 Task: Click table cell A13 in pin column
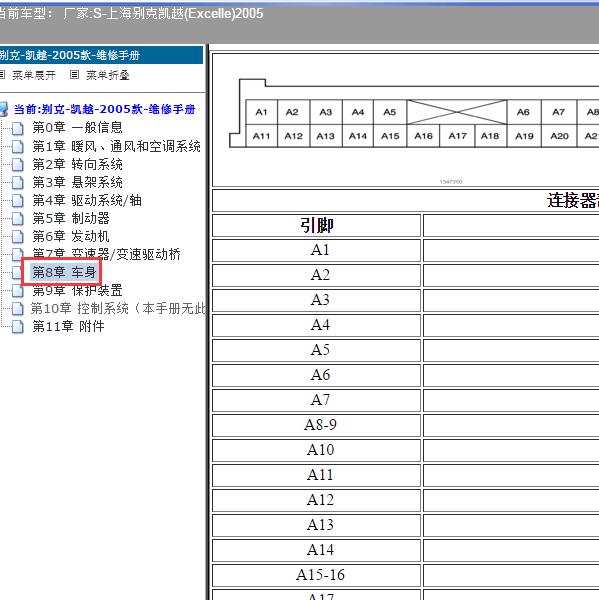(x=317, y=525)
